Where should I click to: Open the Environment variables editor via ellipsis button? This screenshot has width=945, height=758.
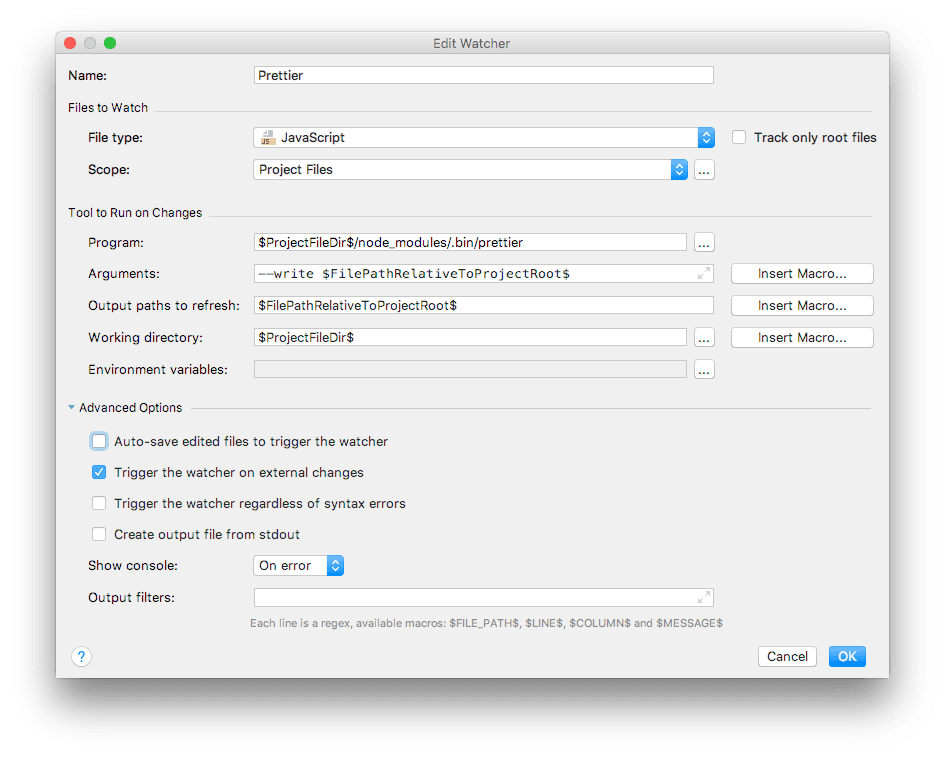(x=703, y=369)
